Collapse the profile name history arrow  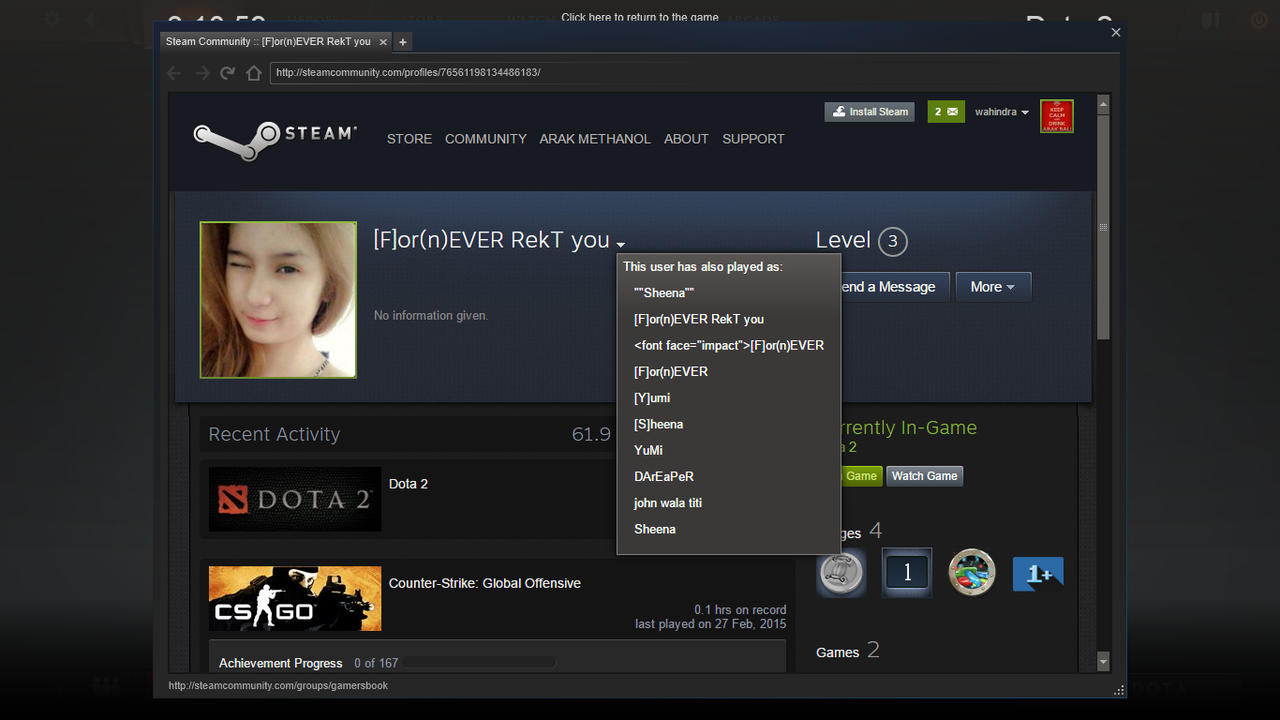click(621, 245)
